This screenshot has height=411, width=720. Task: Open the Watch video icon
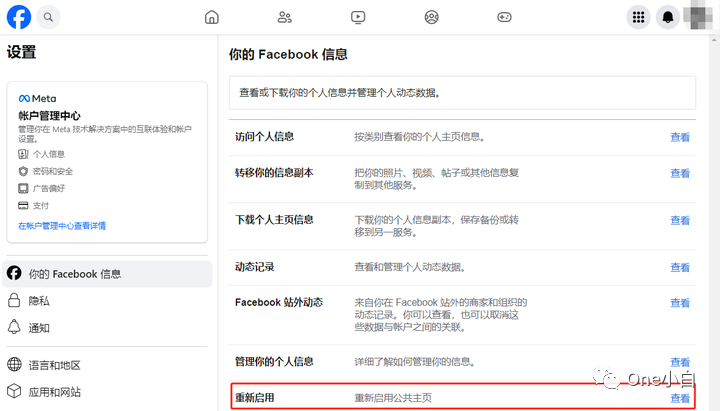point(358,17)
